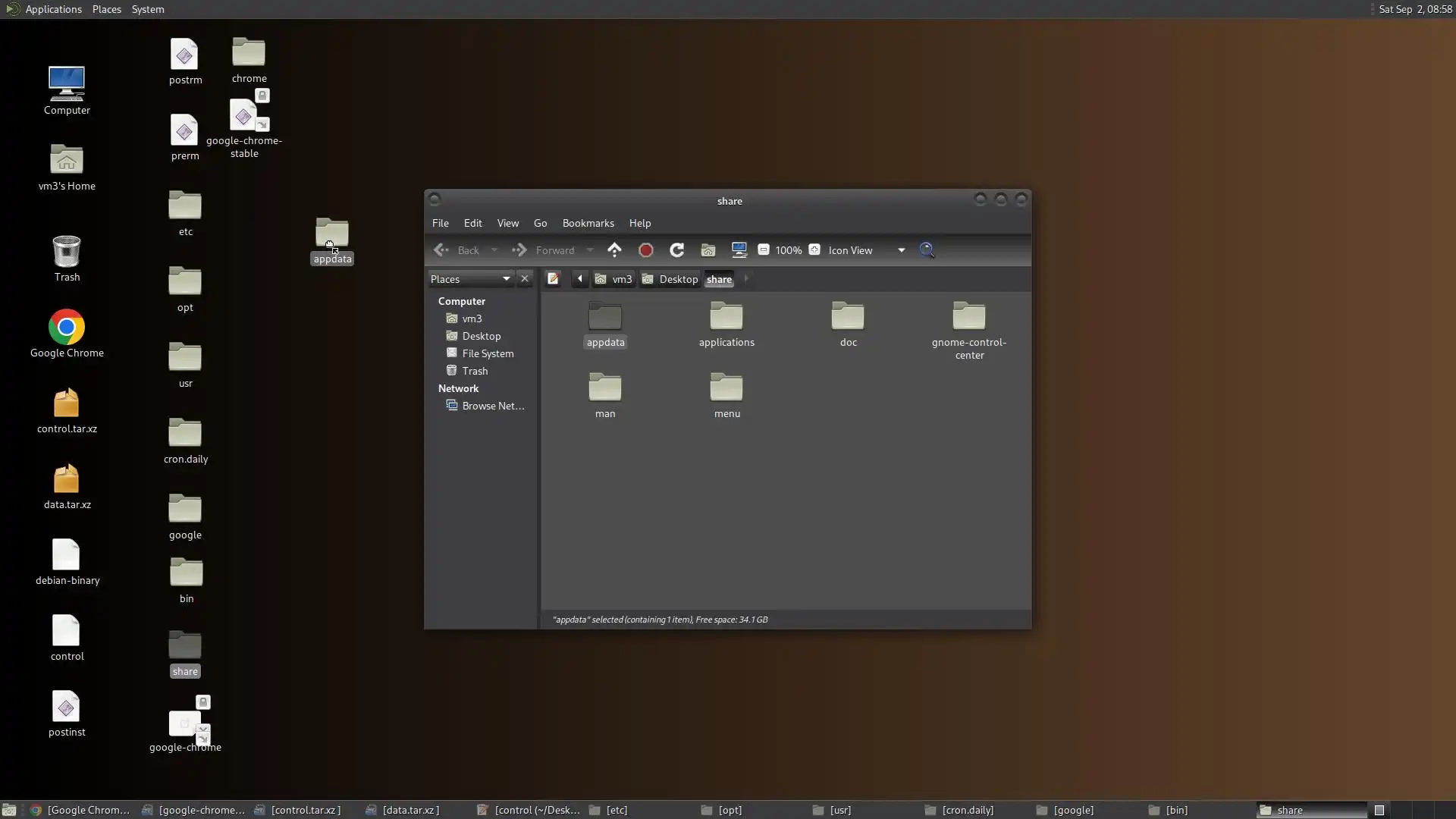Viewport: 1456px width, 819px height.
Task: Zoom in with plus icon
Action: 814,249
